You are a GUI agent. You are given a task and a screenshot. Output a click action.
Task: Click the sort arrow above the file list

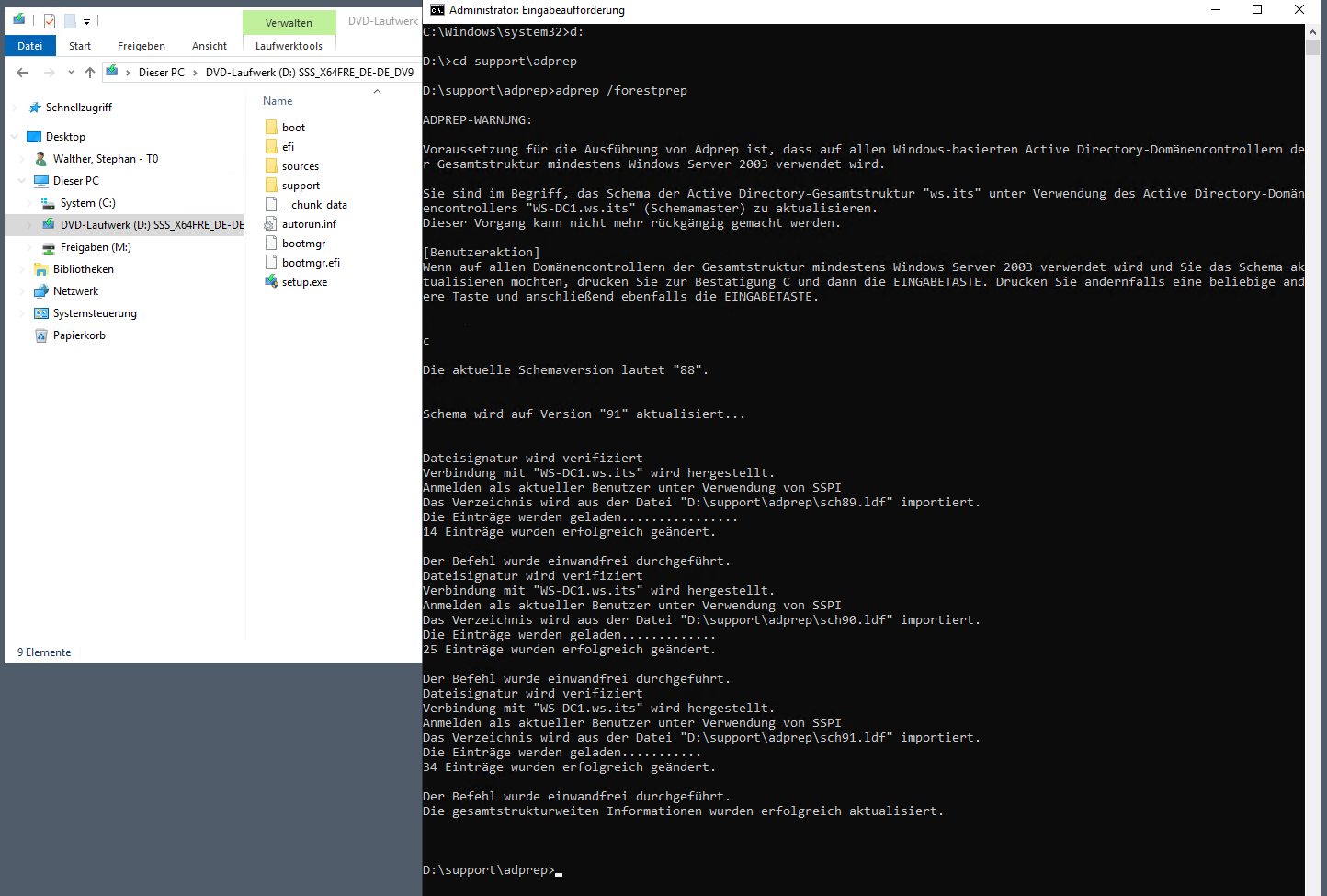(x=377, y=91)
